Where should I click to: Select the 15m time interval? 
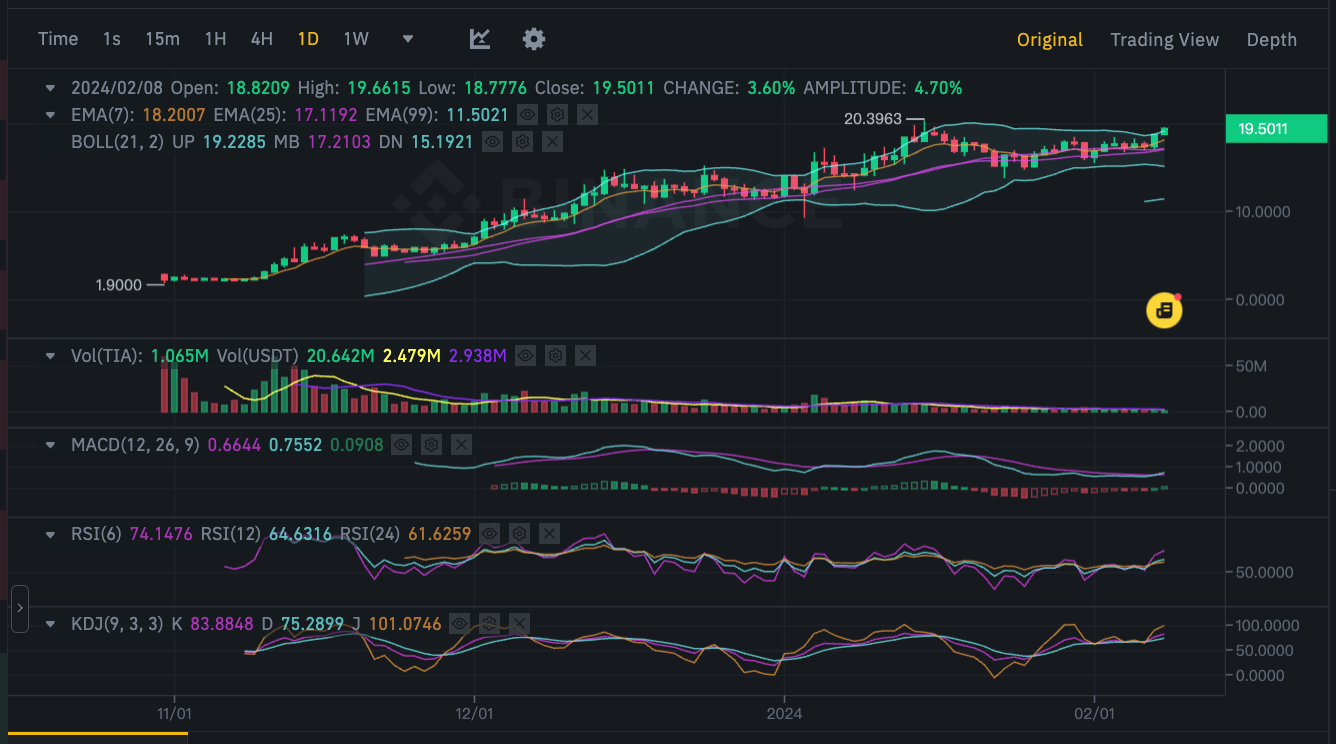[162, 39]
